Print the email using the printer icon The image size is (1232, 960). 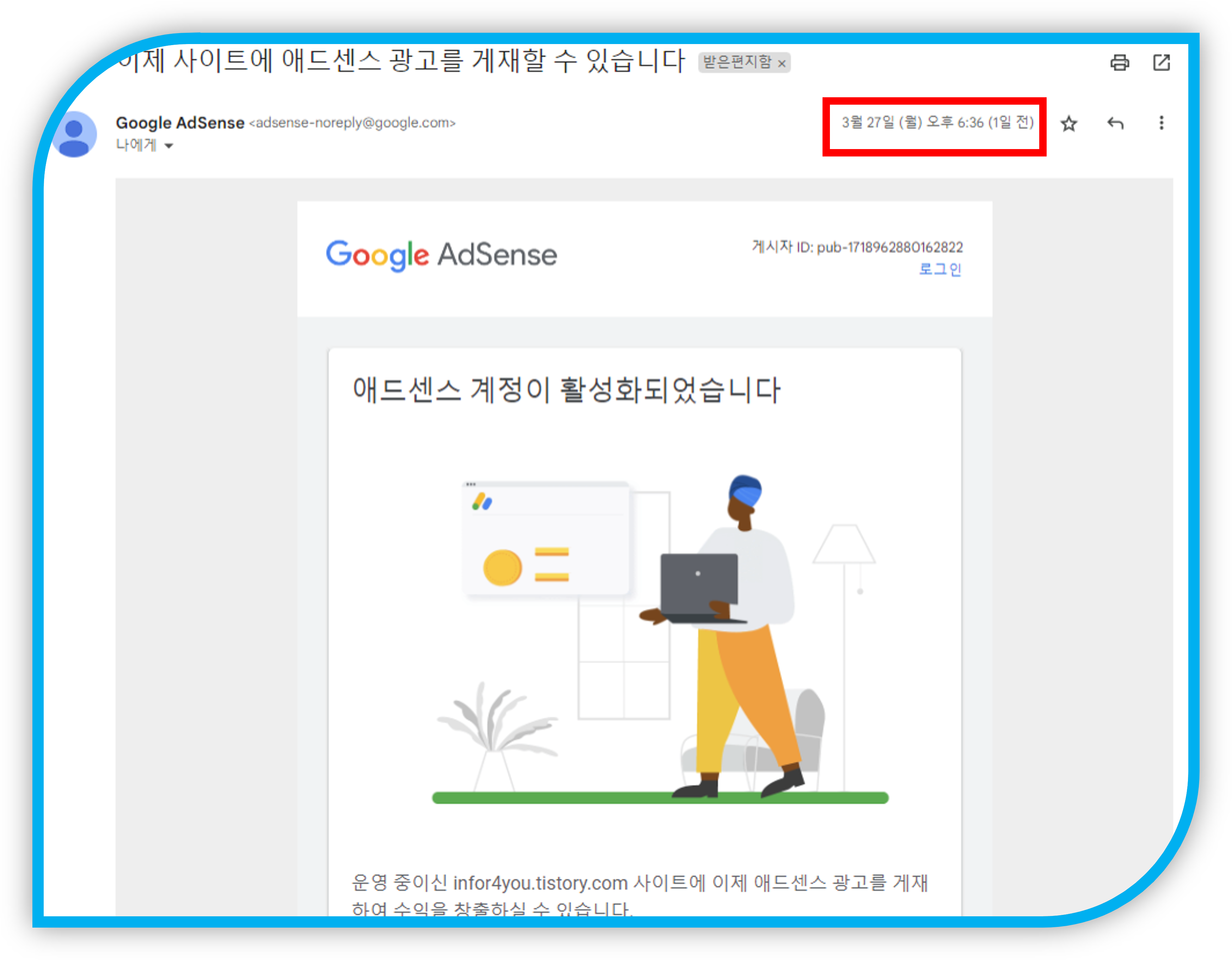click(1120, 62)
